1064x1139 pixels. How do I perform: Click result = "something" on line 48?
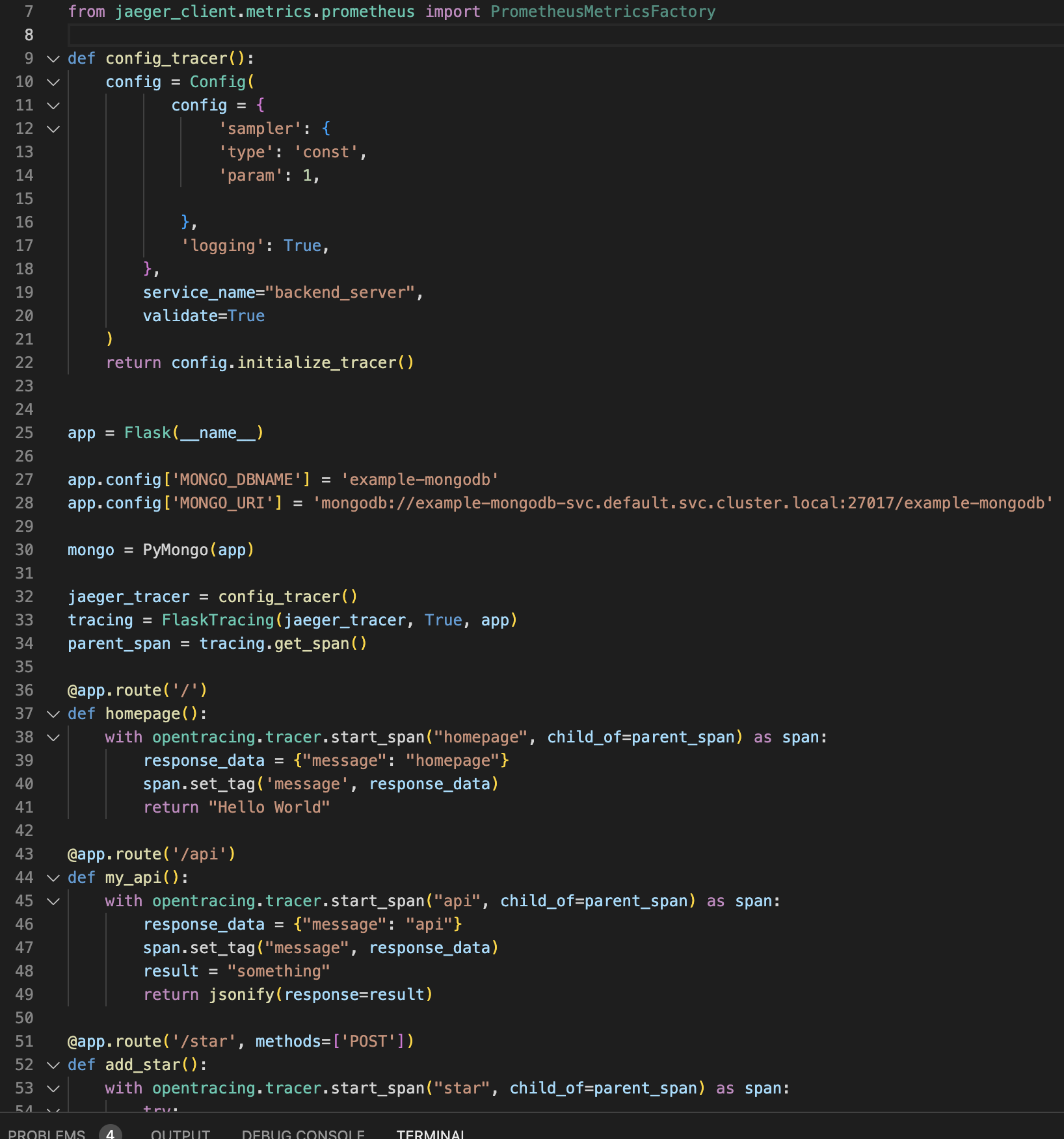(x=237, y=971)
